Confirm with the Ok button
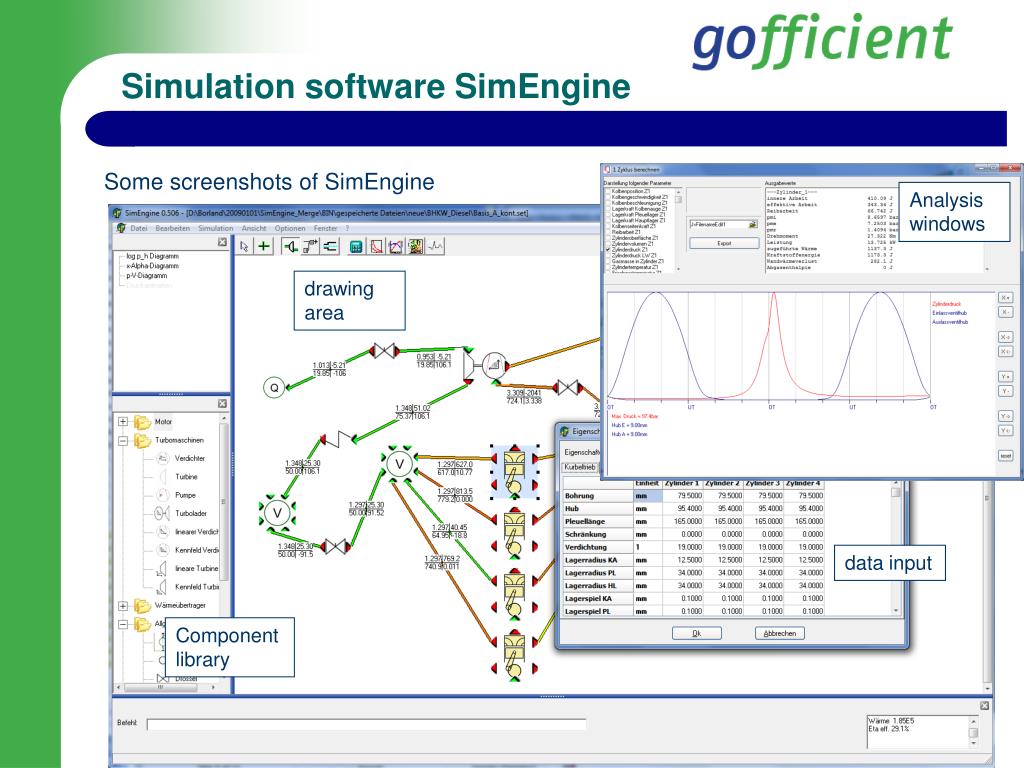1024x768 pixels. 697,633
